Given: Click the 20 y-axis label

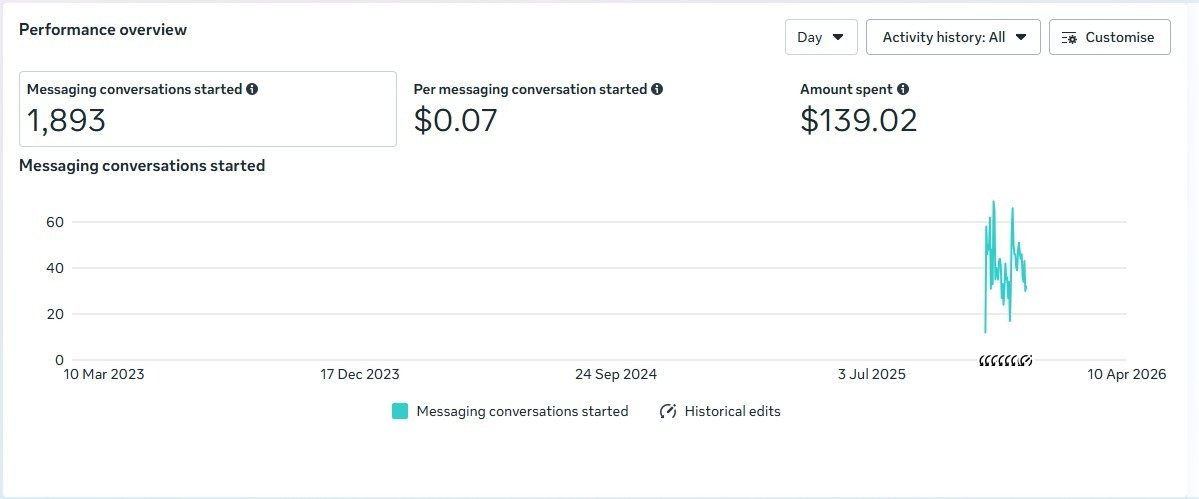Looking at the screenshot, I should click(x=54, y=314).
